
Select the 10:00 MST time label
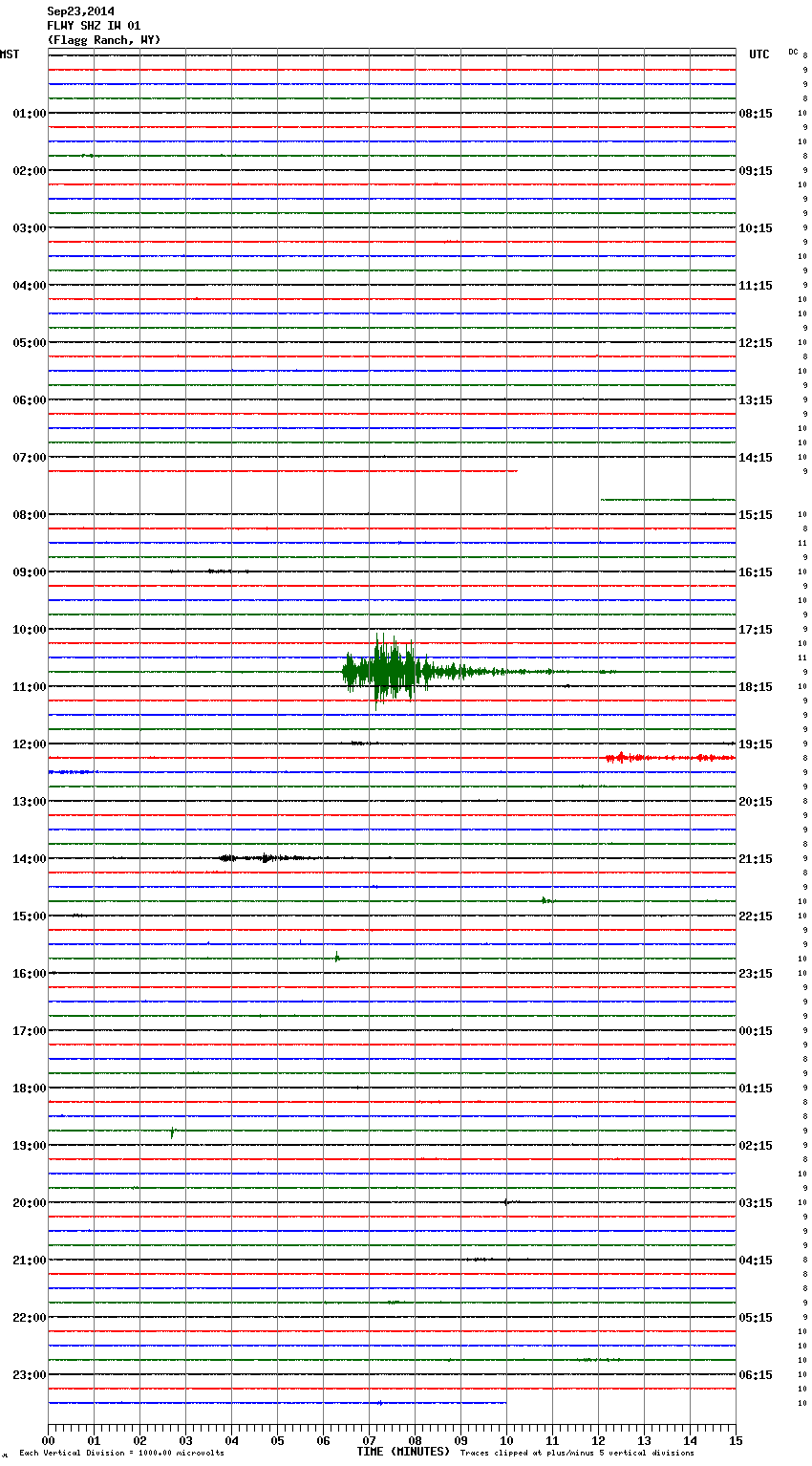[x=29, y=630]
